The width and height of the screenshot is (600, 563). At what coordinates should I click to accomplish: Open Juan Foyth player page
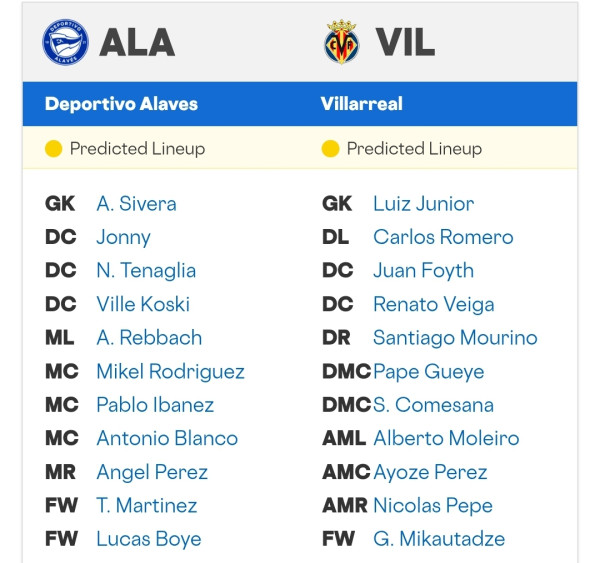point(424,271)
